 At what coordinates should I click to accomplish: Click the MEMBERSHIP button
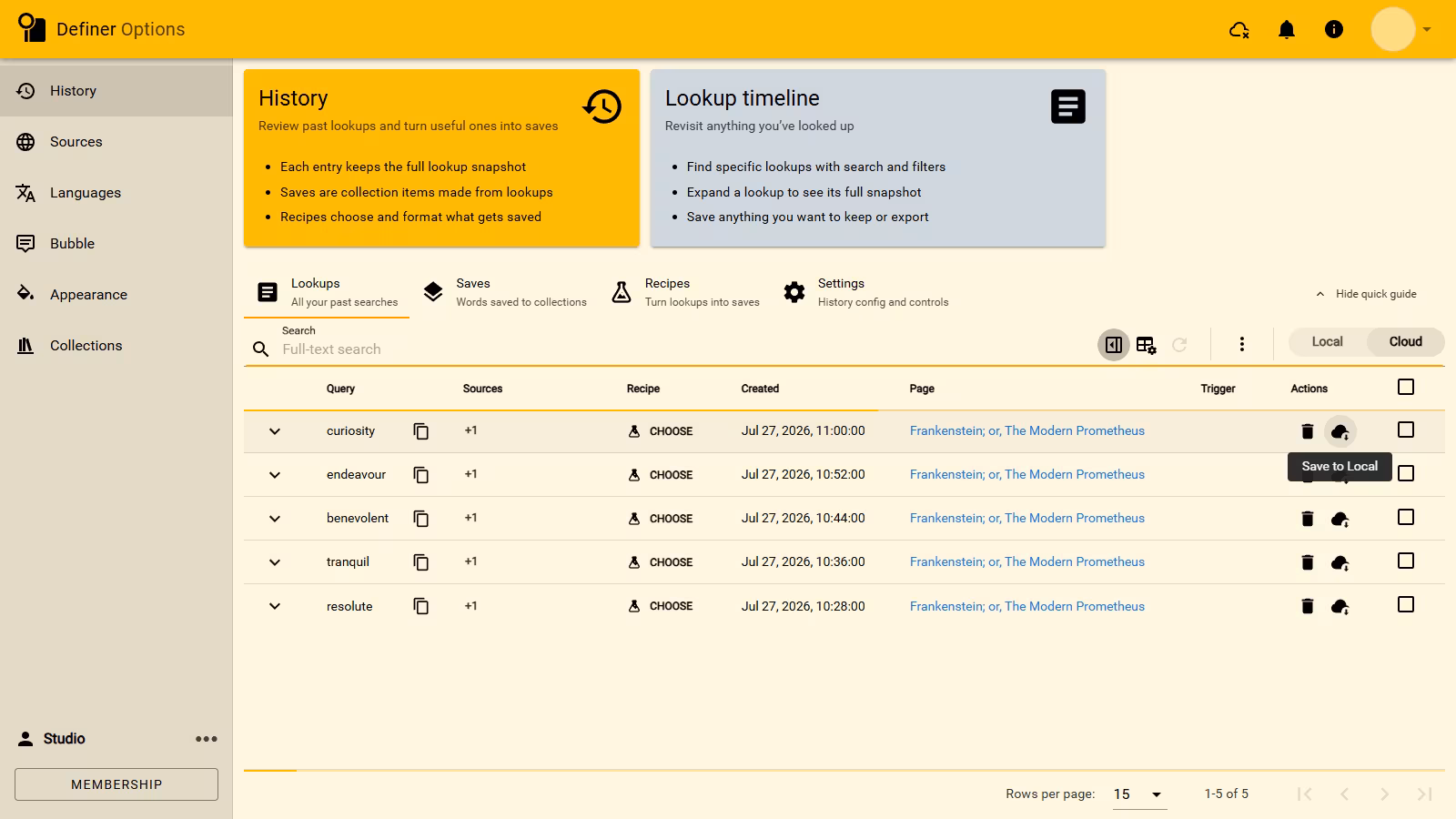coord(116,784)
